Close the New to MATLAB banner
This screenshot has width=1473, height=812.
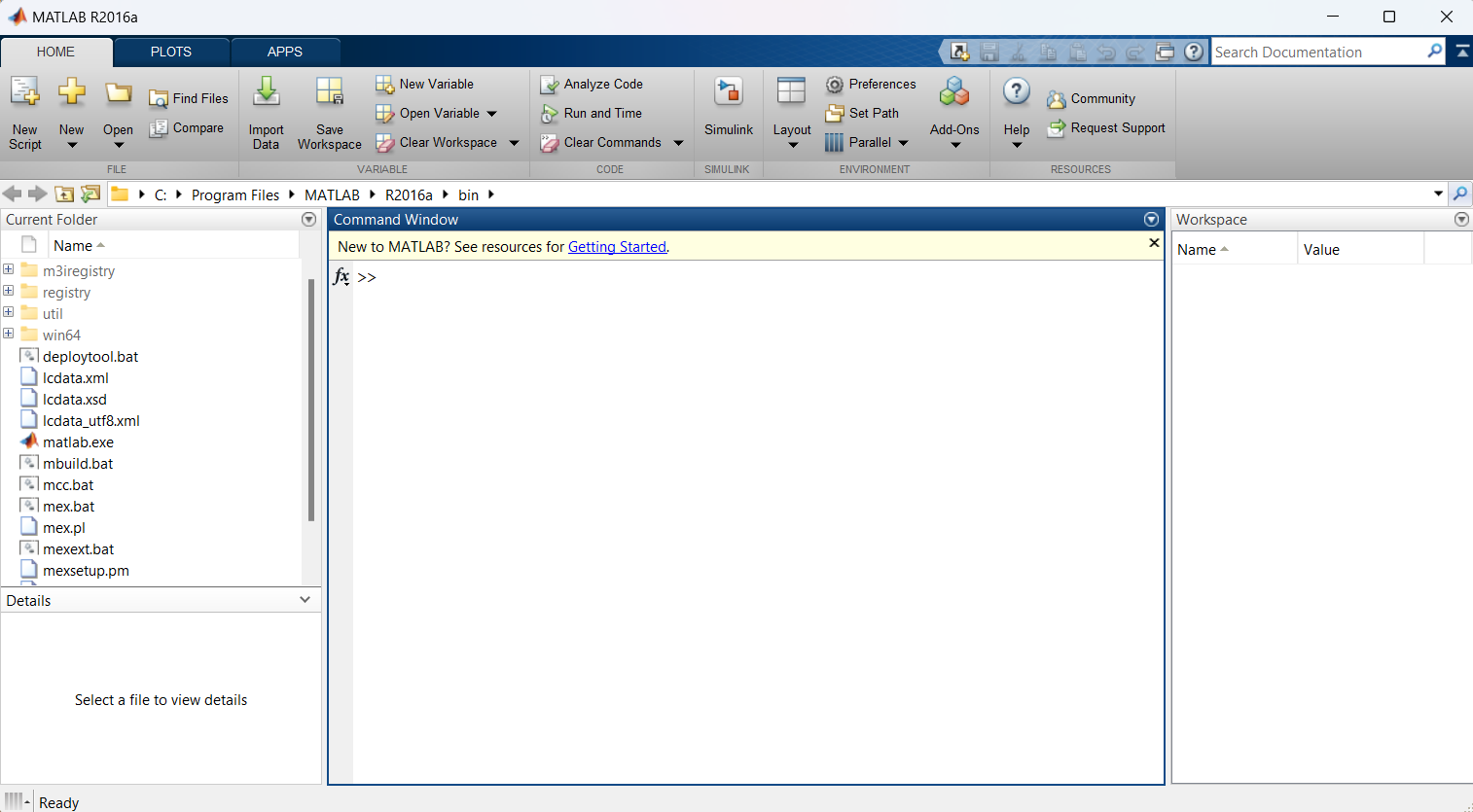coord(1154,243)
